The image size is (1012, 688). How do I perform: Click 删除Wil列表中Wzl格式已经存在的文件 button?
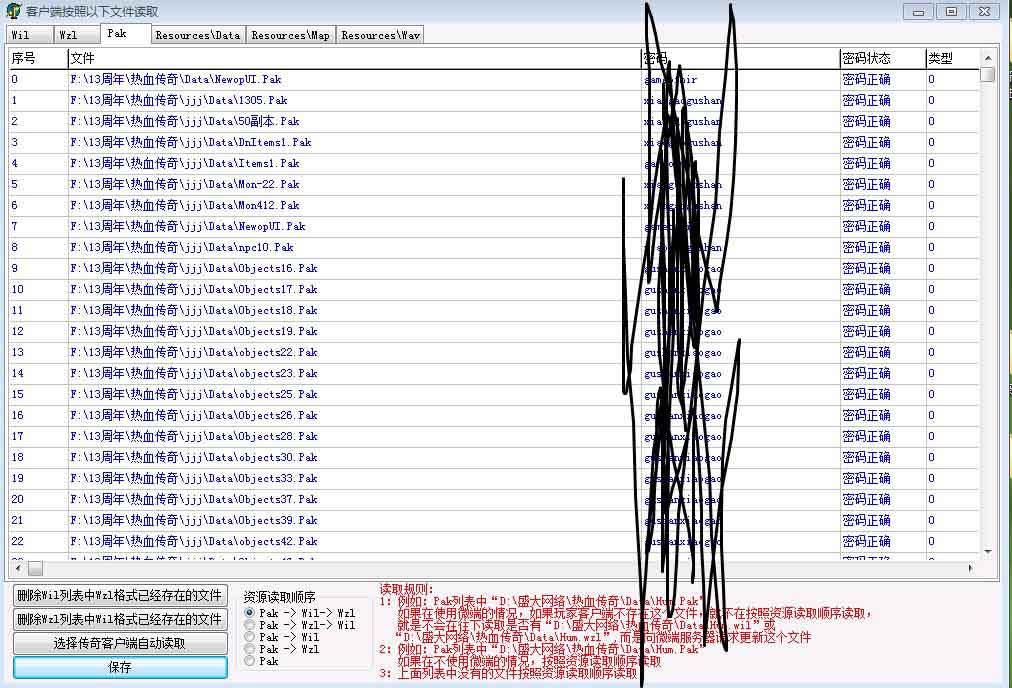click(x=120, y=595)
